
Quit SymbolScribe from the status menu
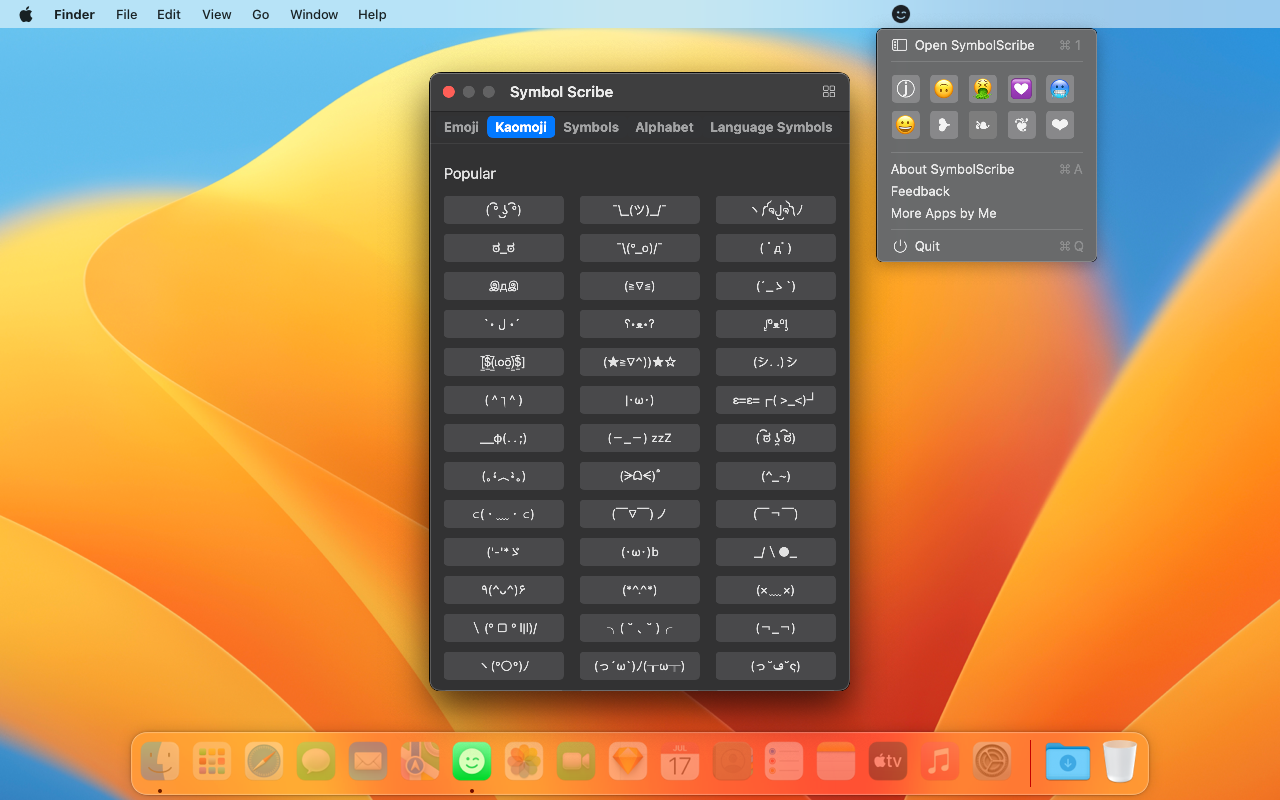pyautogui.click(x=986, y=246)
